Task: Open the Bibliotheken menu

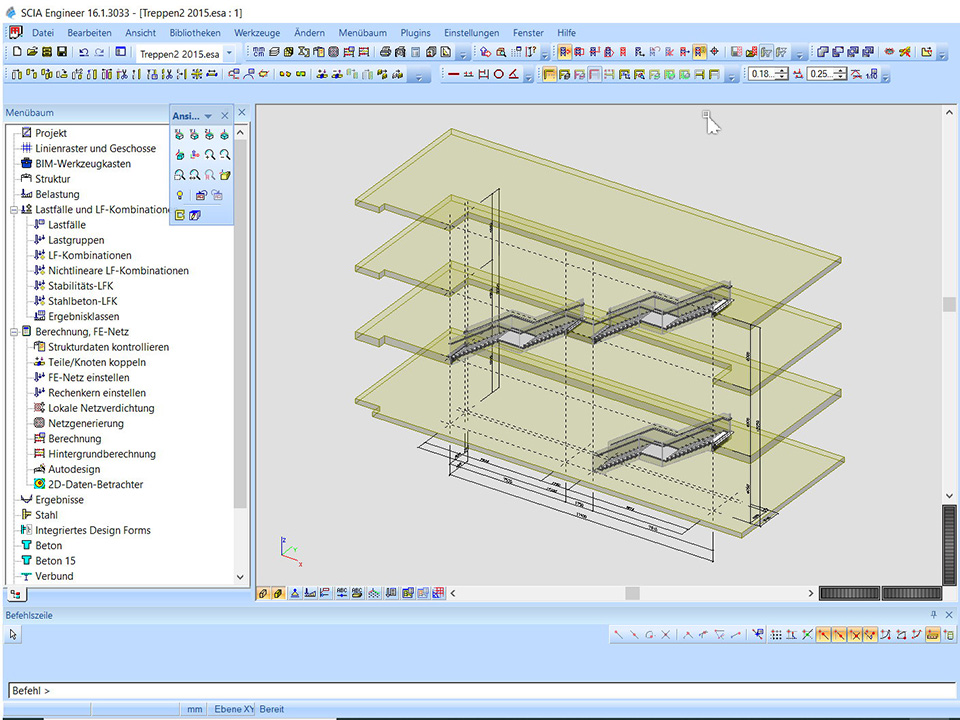Action: (x=195, y=33)
